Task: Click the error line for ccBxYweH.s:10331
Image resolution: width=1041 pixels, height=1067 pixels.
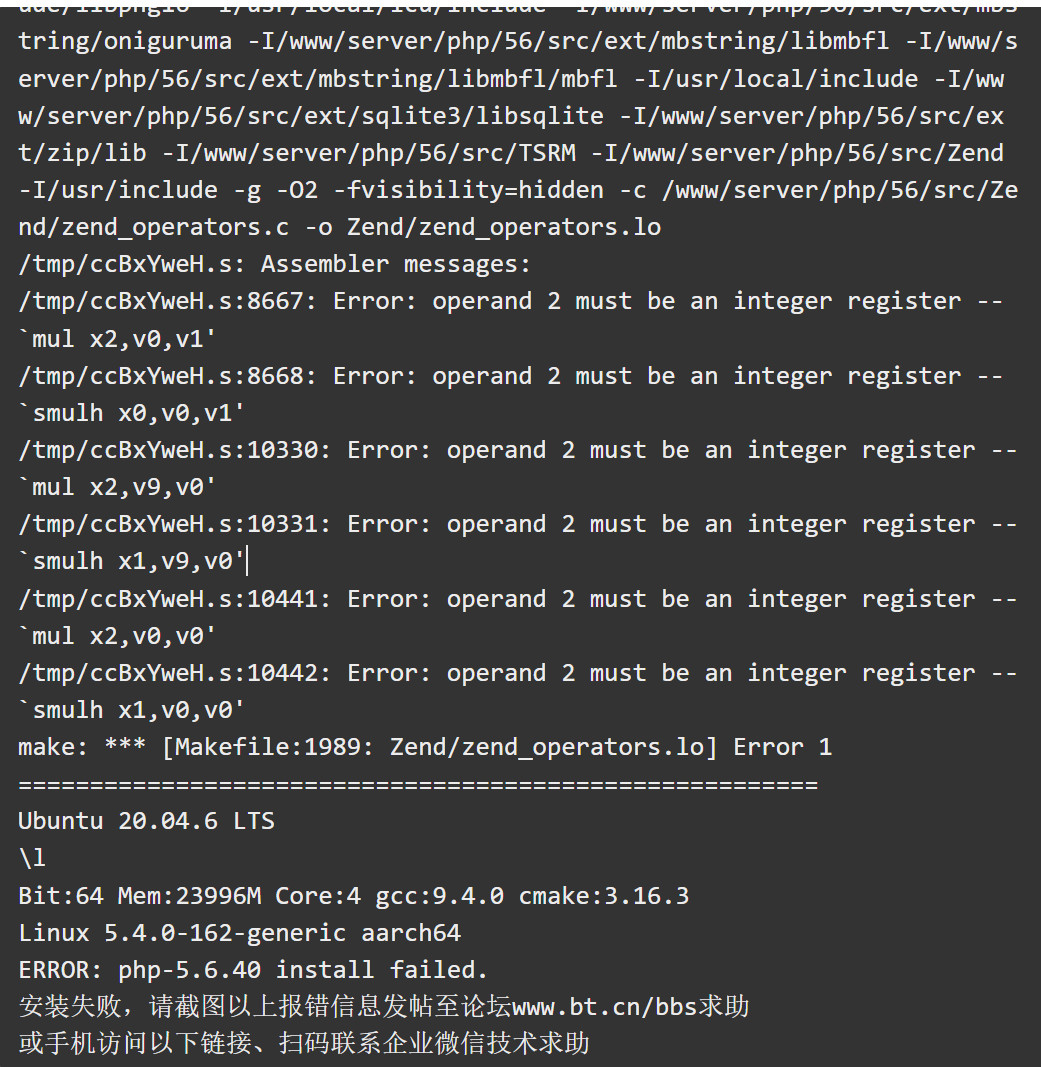Action: [518, 524]
